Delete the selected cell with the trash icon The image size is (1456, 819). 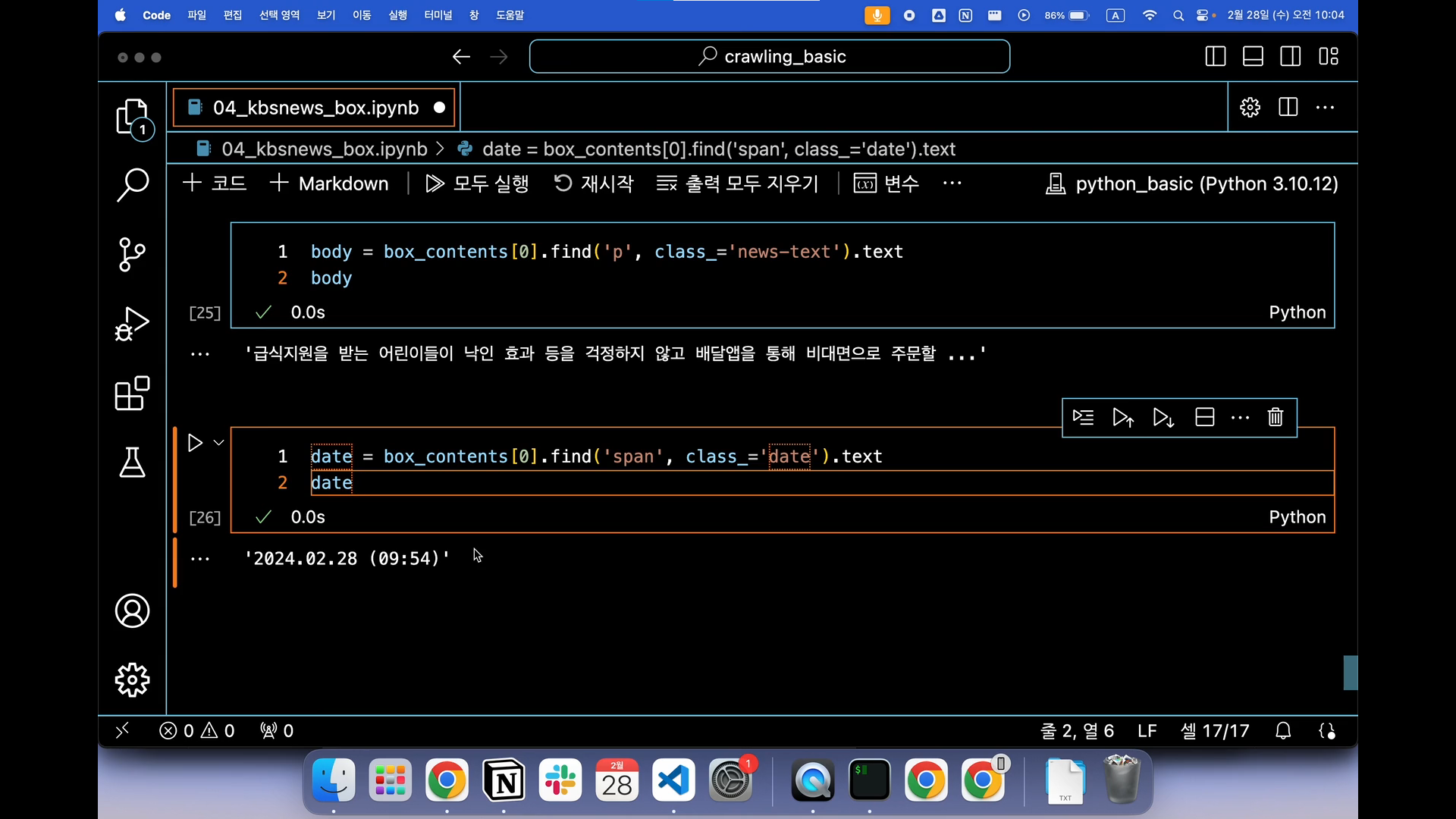coord(1276,418)
